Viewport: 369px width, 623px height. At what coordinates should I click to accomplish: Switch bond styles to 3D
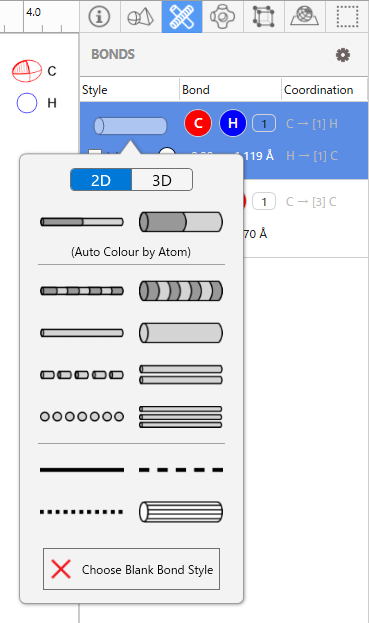(162, 180)
